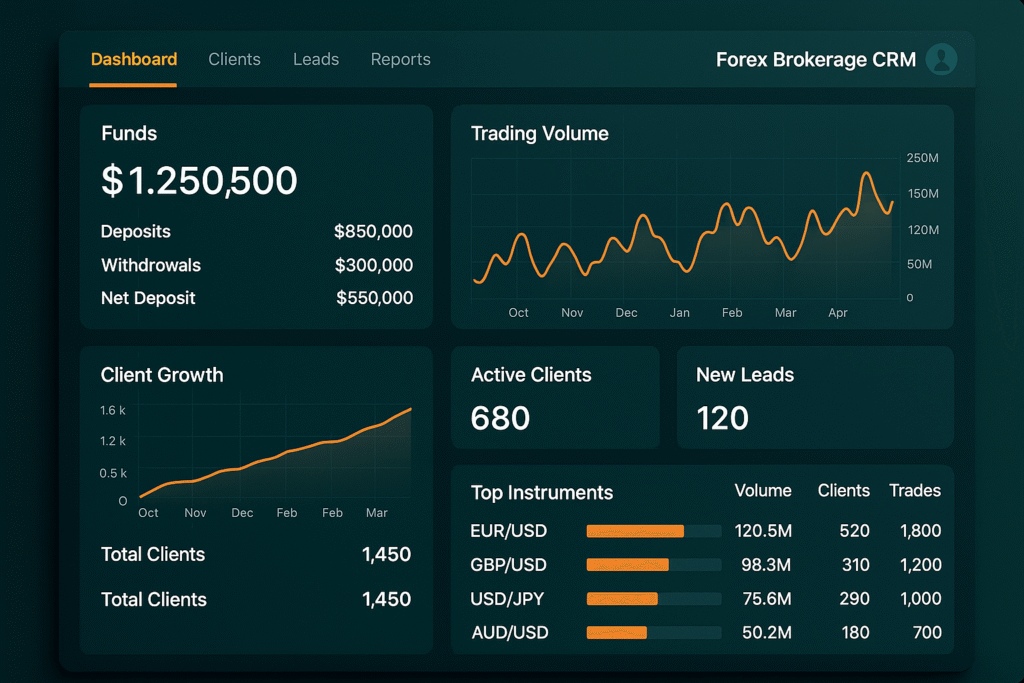Click the Deposits $850,000 row

256,231
